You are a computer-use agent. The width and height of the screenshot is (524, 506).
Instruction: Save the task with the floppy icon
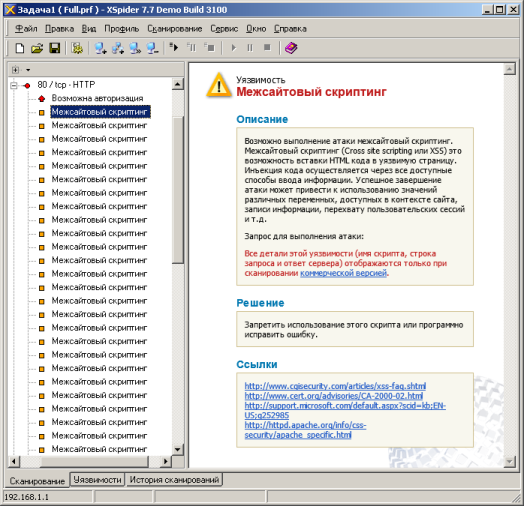[54, 48]
